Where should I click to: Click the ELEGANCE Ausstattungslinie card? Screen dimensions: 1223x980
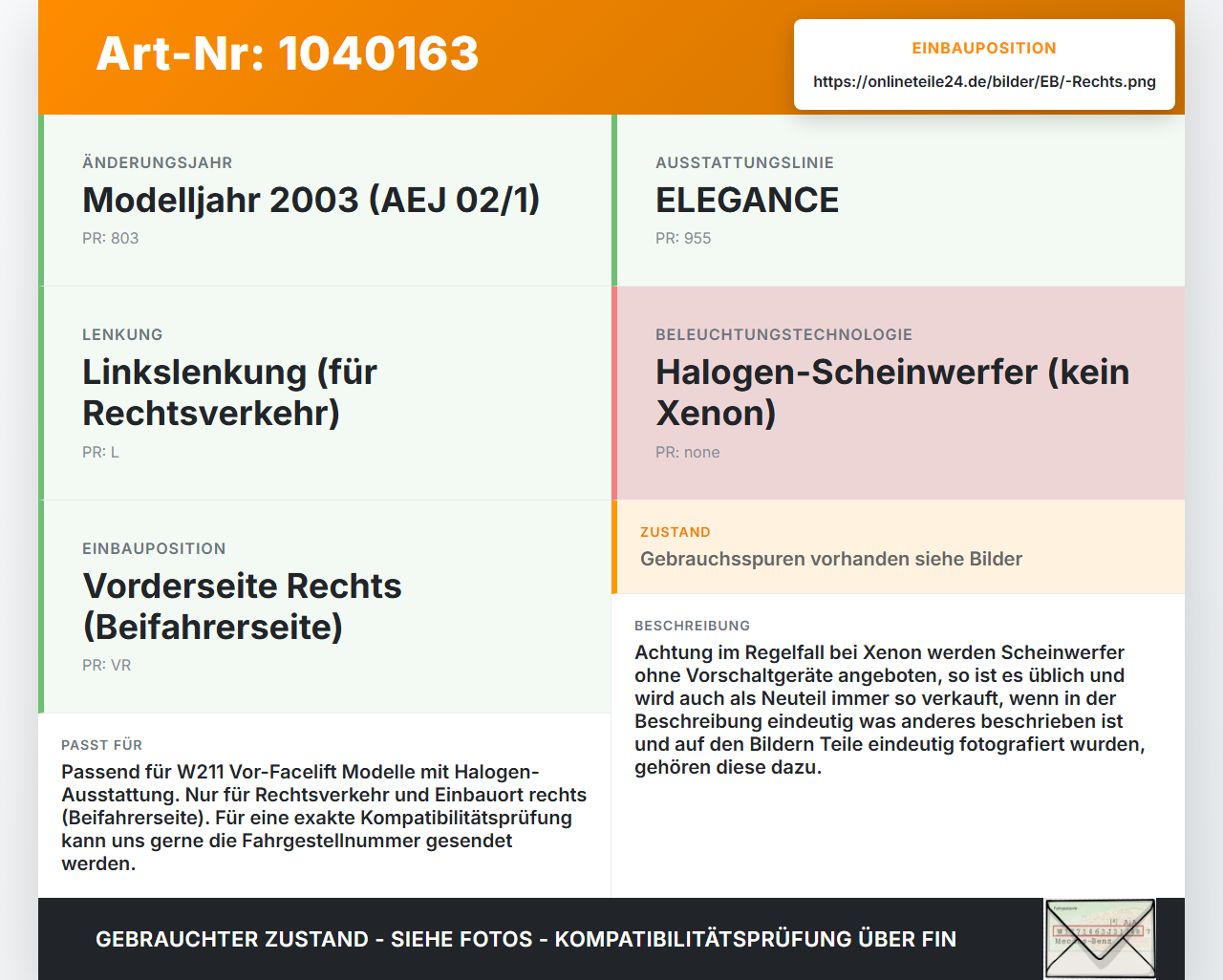coord(898,201)
